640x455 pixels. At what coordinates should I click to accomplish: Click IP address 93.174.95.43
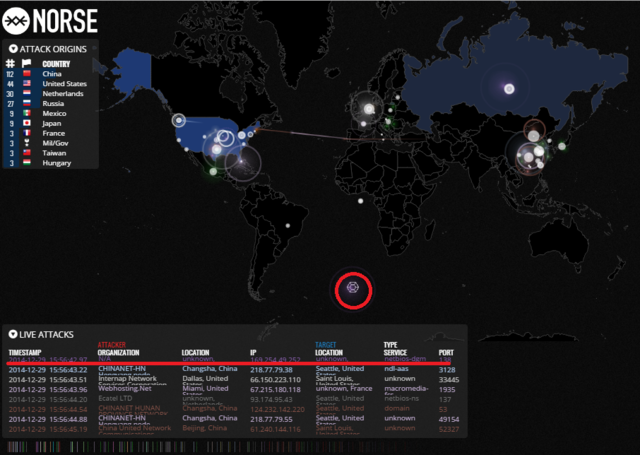click(271, 400)
